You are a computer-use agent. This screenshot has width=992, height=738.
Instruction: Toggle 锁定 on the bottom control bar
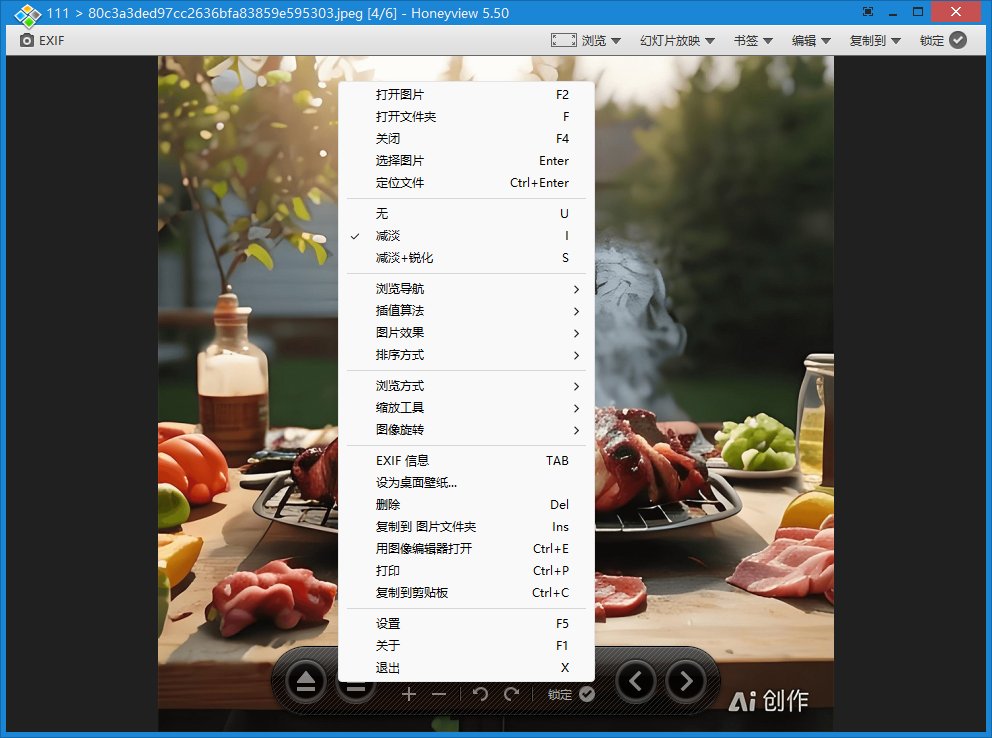point(586,694)
